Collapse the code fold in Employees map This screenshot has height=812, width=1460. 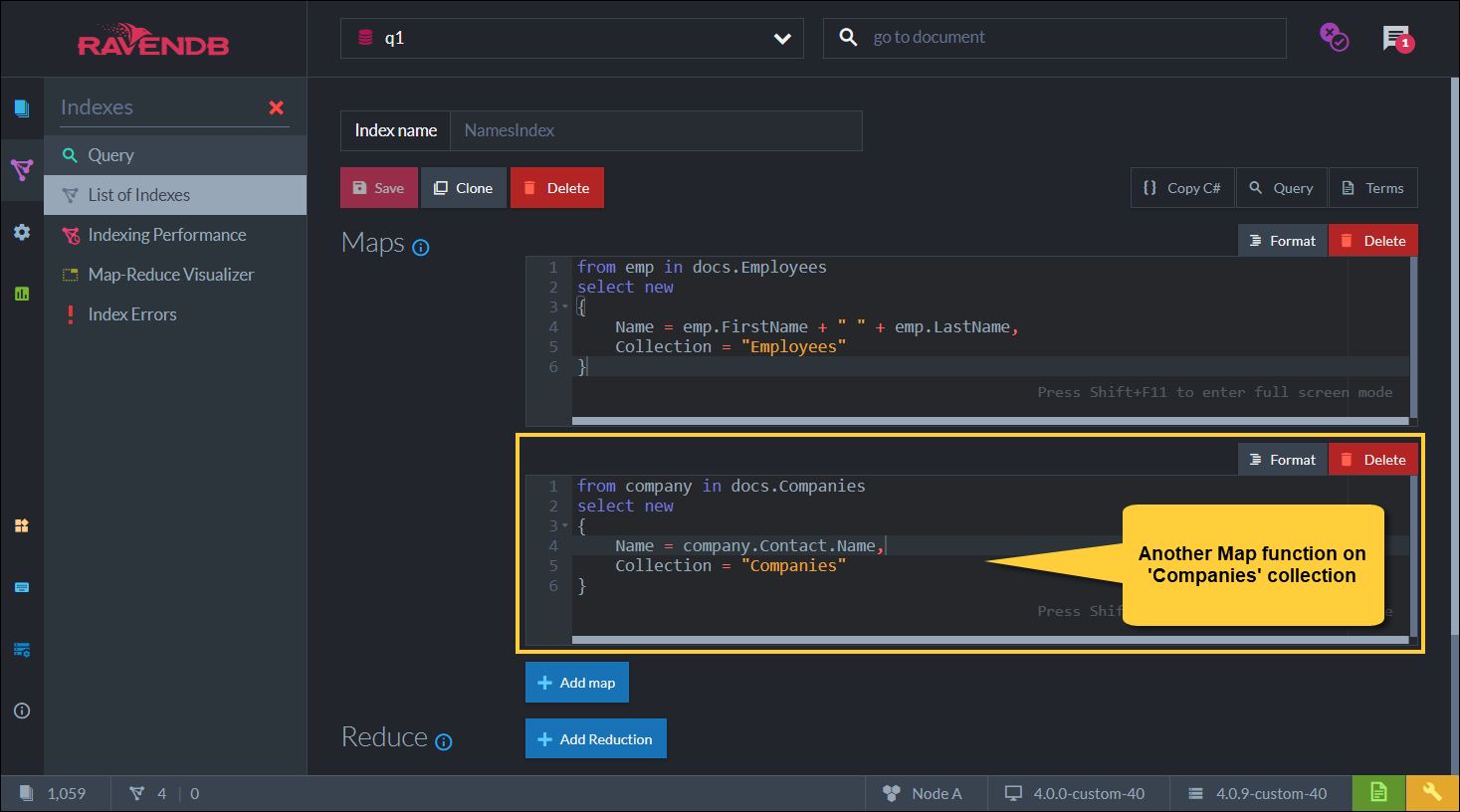pyautogui.click(x=565, y=306)
